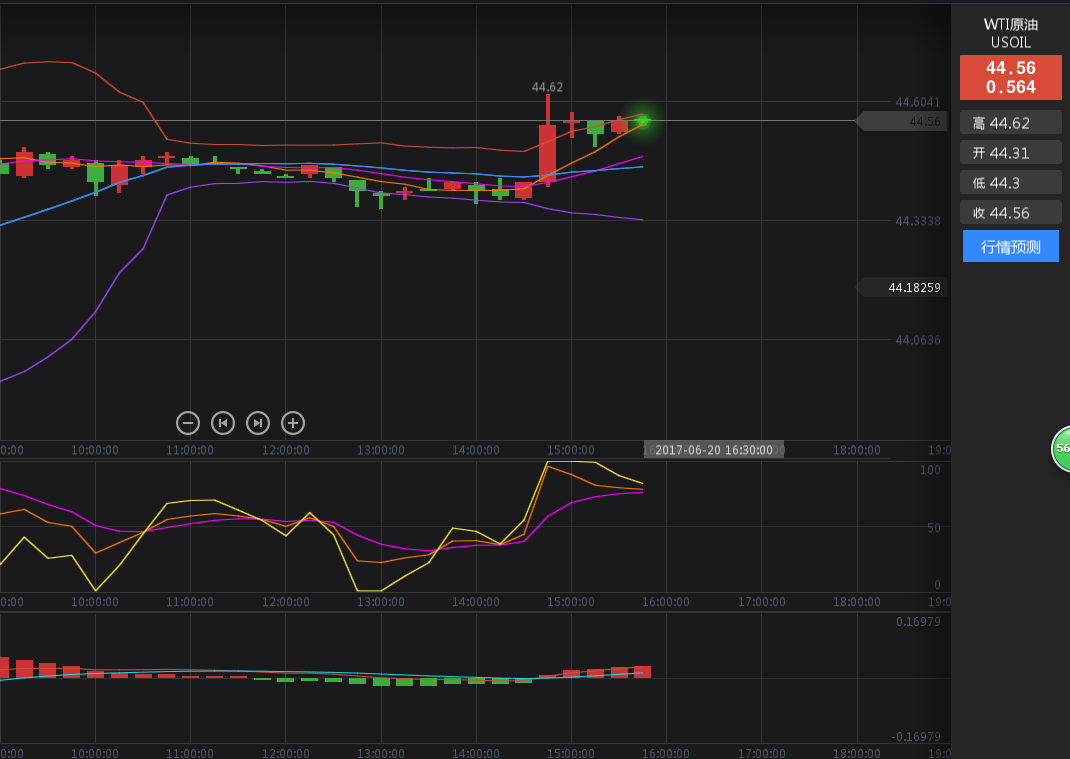Image resolution: width=1070 pixels, height=759 pixels.
Task: Click the WTI原油 USOIL instrument title
Action: tap(1010, 33)
